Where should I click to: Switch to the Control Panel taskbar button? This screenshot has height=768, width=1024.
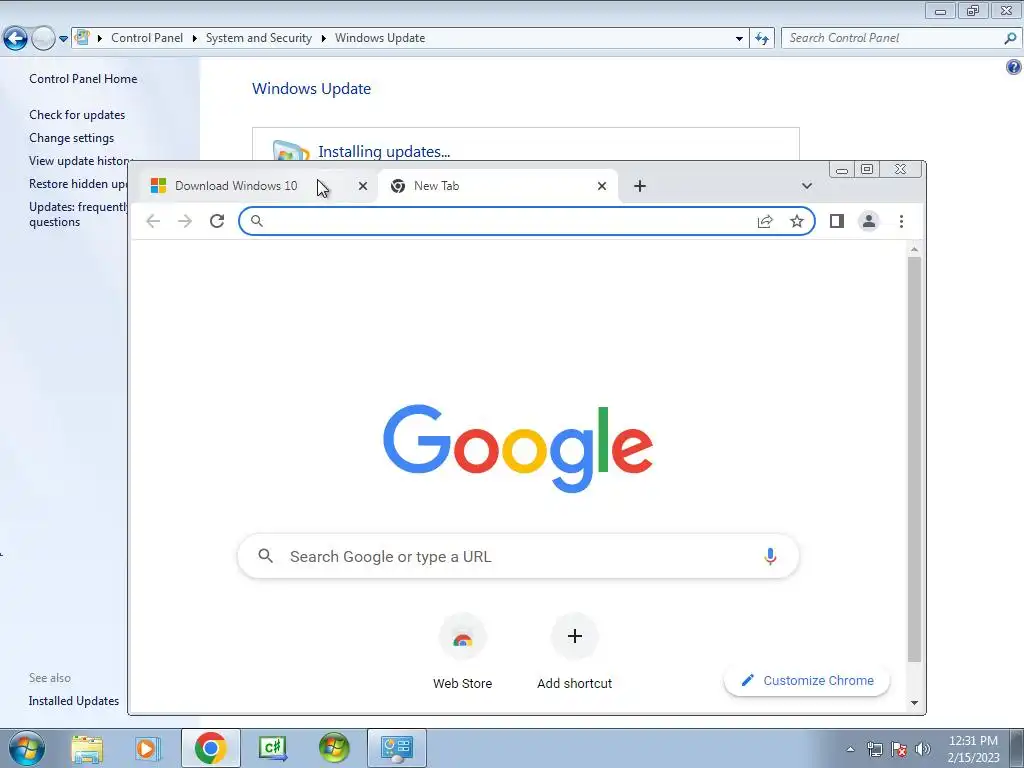[x=396, y=748]
